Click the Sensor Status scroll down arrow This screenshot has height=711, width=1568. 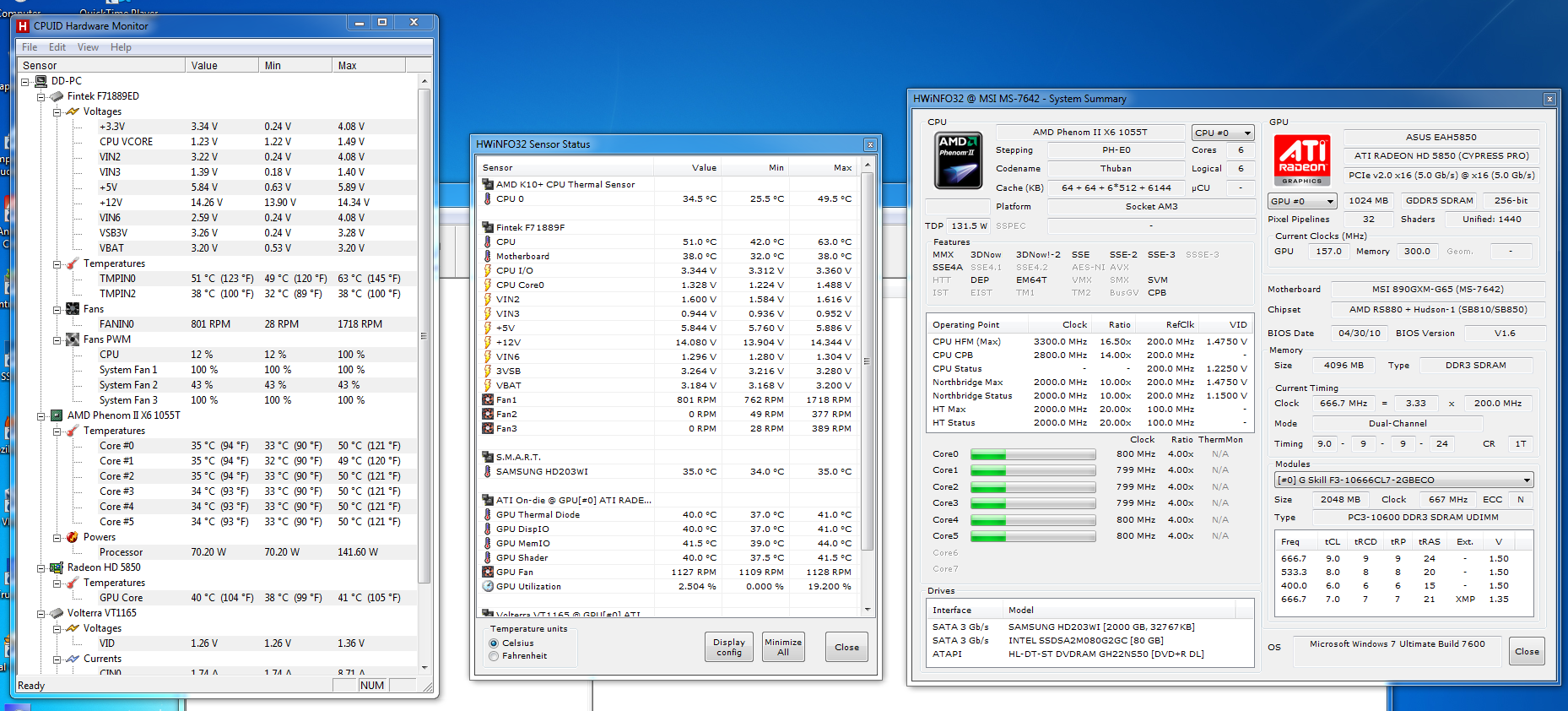click(x=867, y=609)
